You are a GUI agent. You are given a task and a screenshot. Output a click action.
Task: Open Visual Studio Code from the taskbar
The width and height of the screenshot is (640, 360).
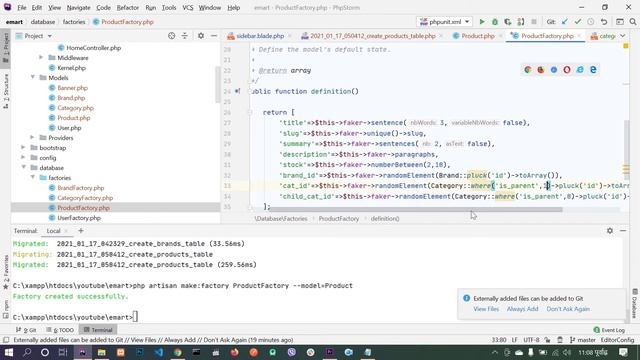coord(158,352)
